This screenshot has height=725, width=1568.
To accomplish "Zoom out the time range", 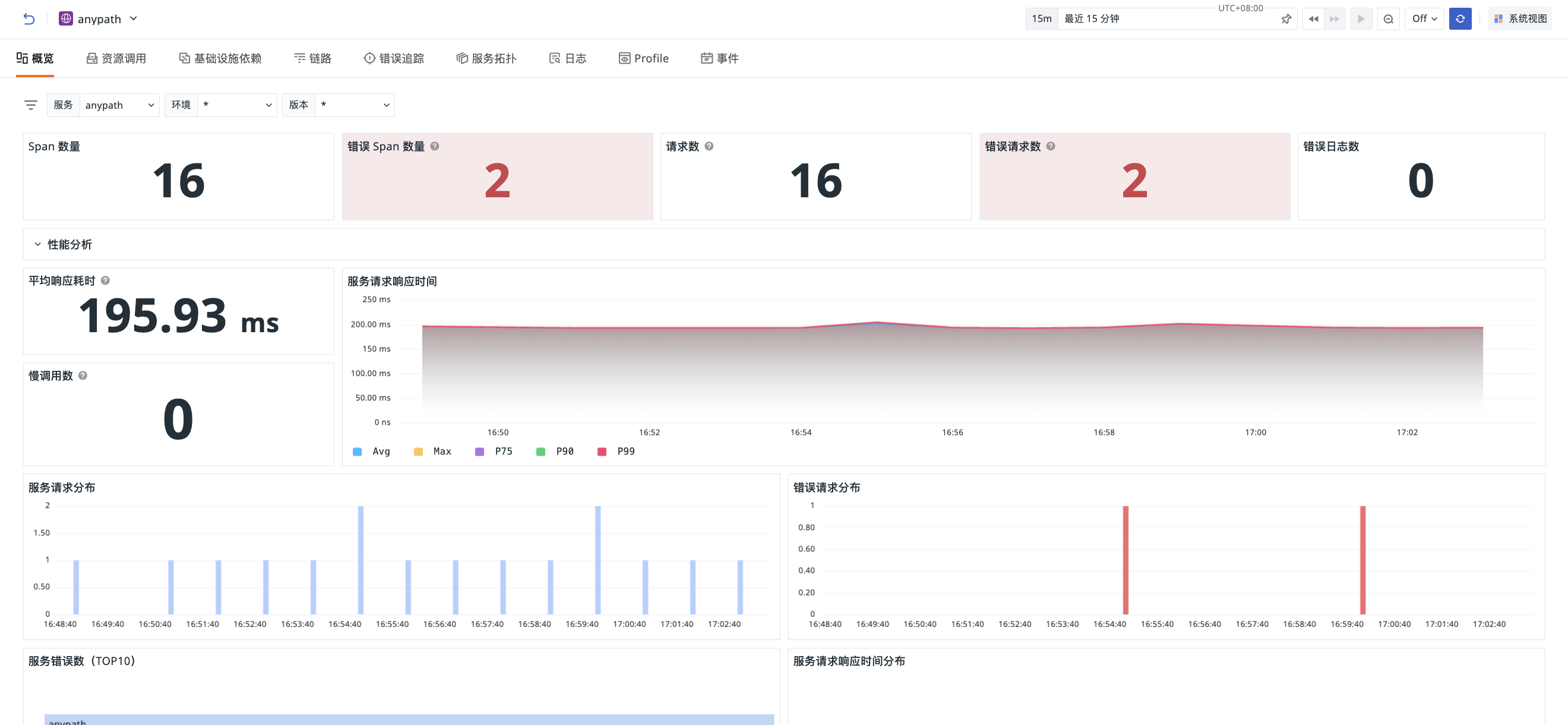I will tap(1389, 19).
